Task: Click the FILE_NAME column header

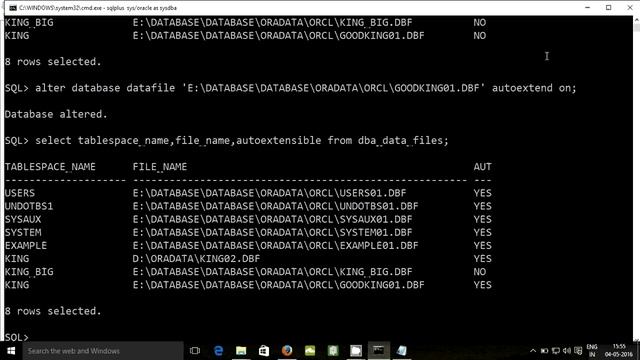Action: (x=160, y=167)
